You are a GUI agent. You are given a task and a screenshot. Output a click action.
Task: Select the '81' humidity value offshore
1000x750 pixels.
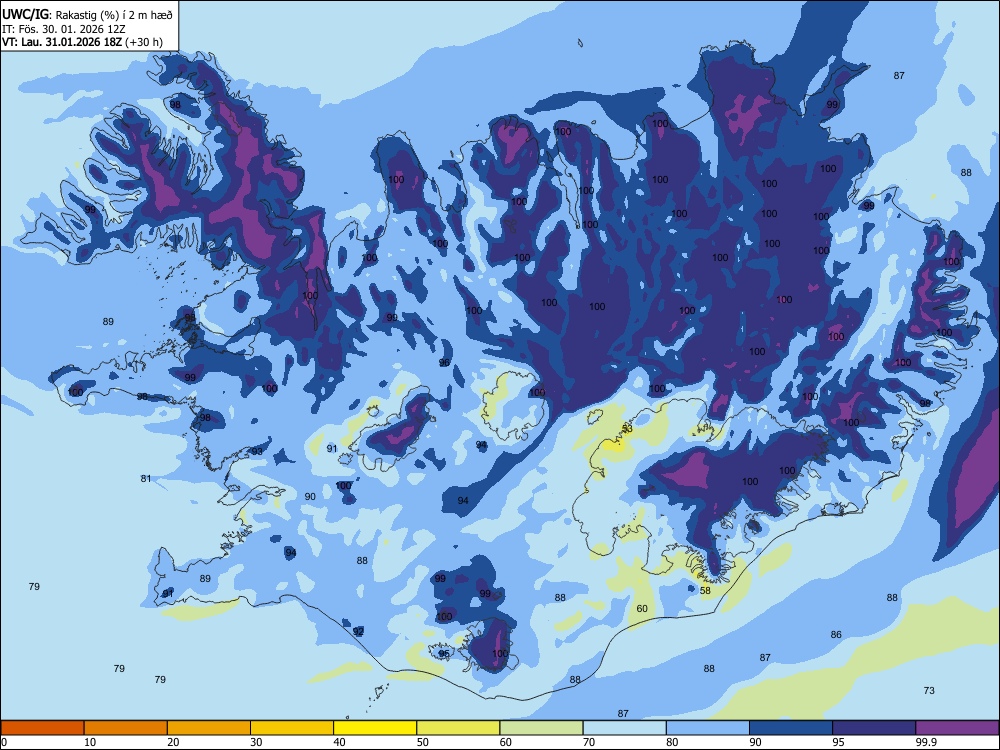click(146, 478)
